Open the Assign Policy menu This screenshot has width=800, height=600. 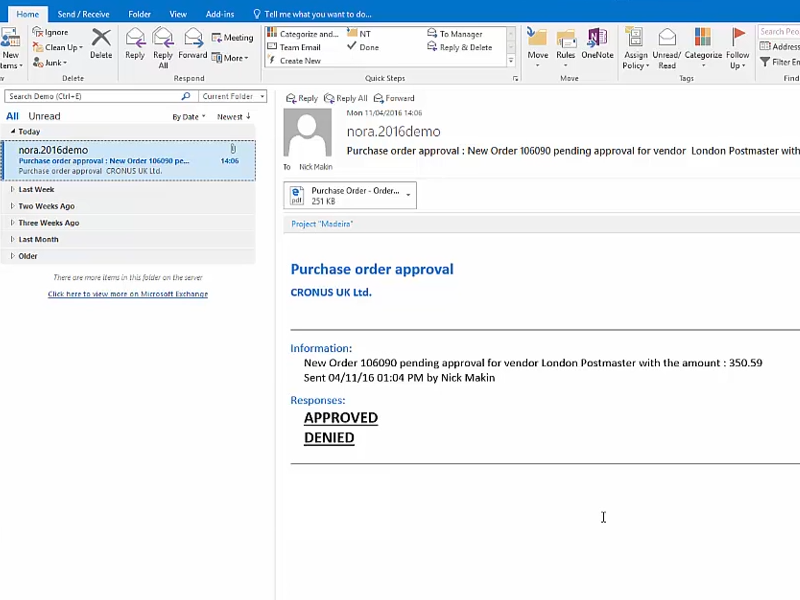coord(636,47)
